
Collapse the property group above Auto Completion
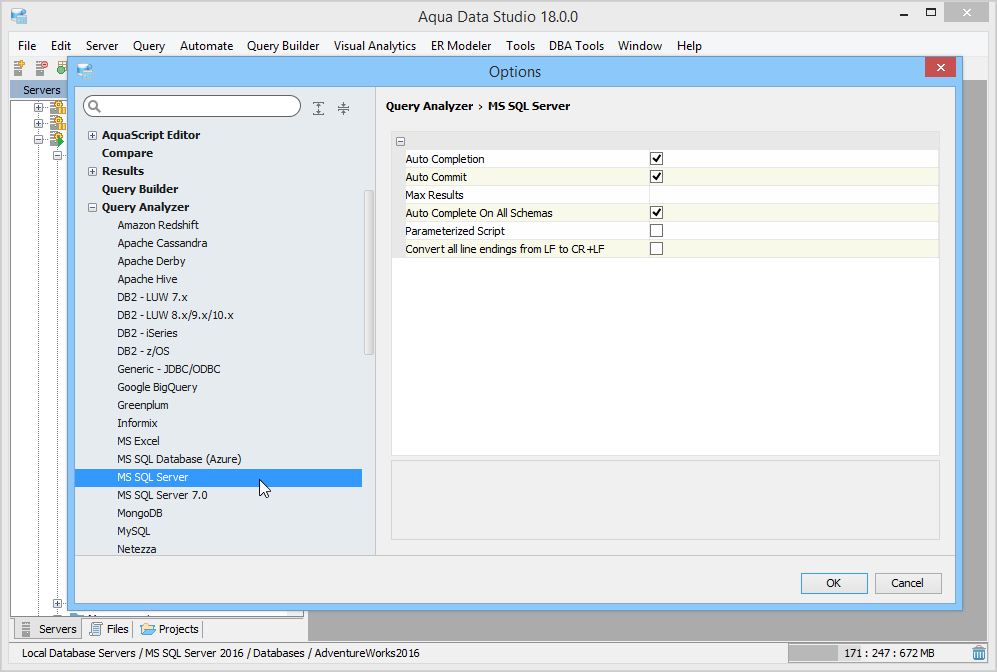tap(401, 141)
